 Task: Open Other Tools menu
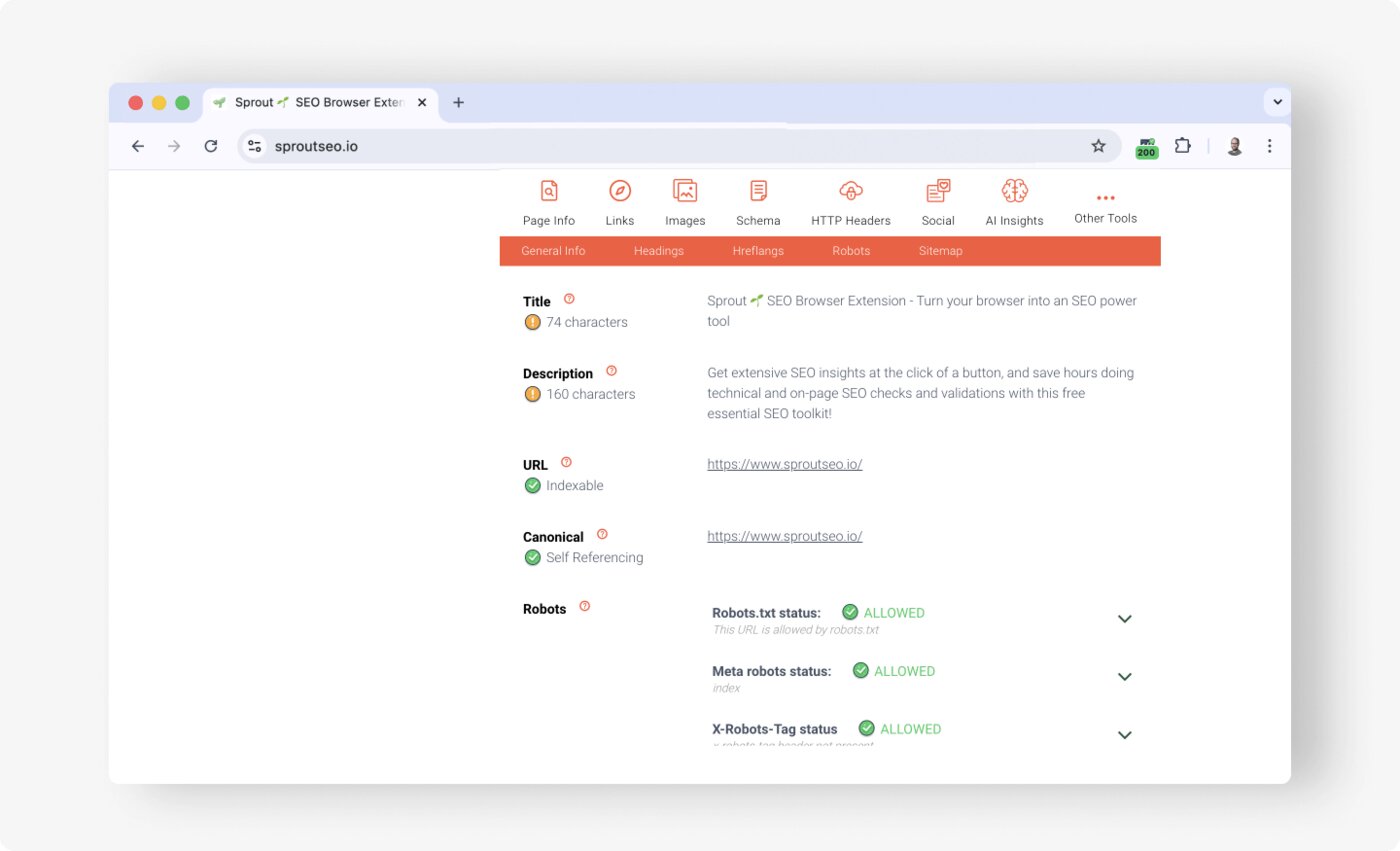[x=1104, y=201]
